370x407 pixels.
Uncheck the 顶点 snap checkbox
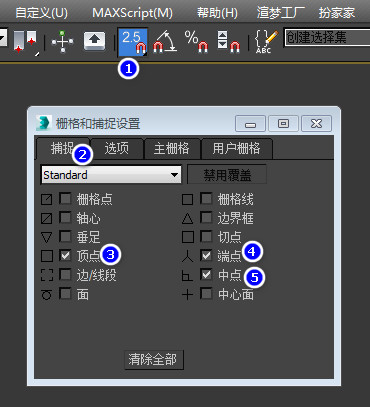tap(65, 256)
